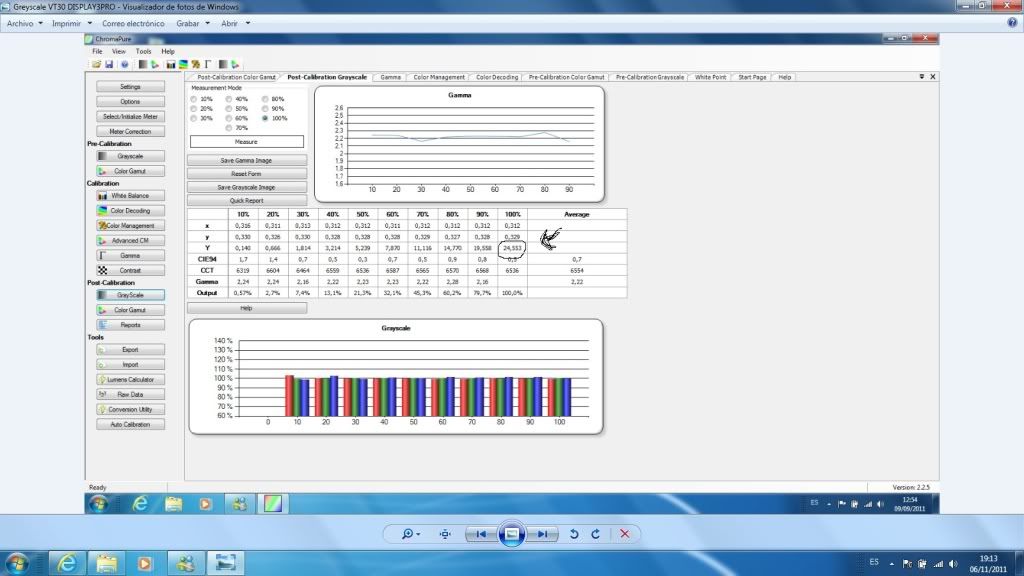Select the 90% measurement mode radio button
1024x576 pixels.
[265, 109]
